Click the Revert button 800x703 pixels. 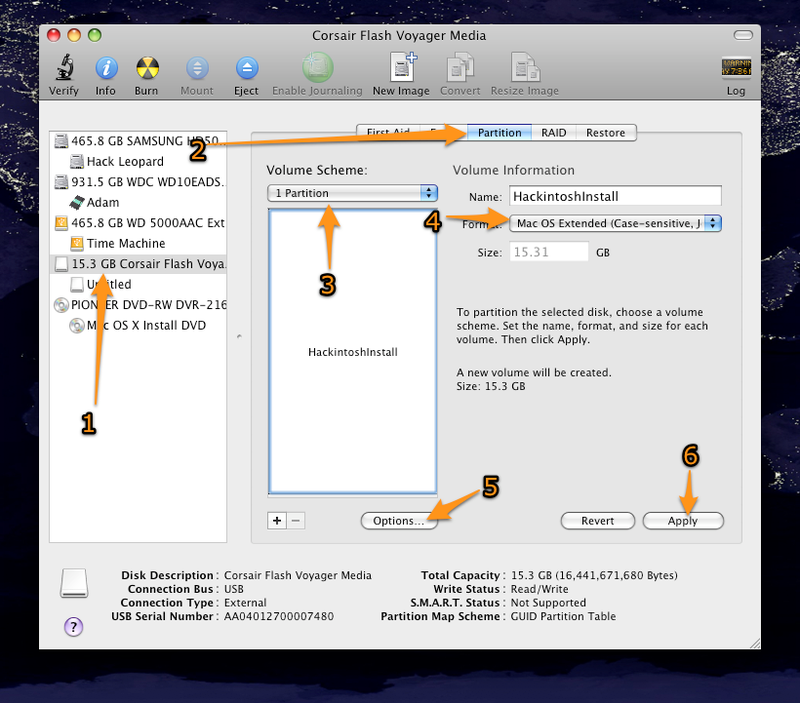597,521
